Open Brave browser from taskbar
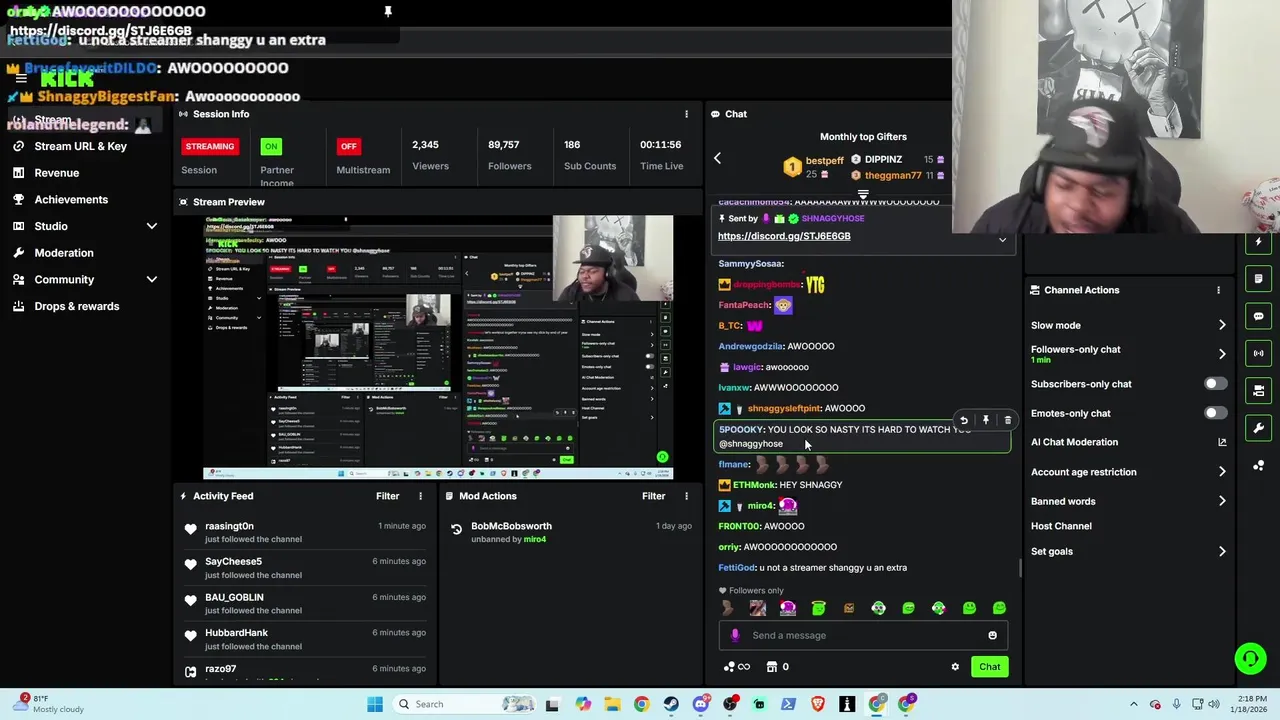 pyautogui.click(x=818, y=704)
